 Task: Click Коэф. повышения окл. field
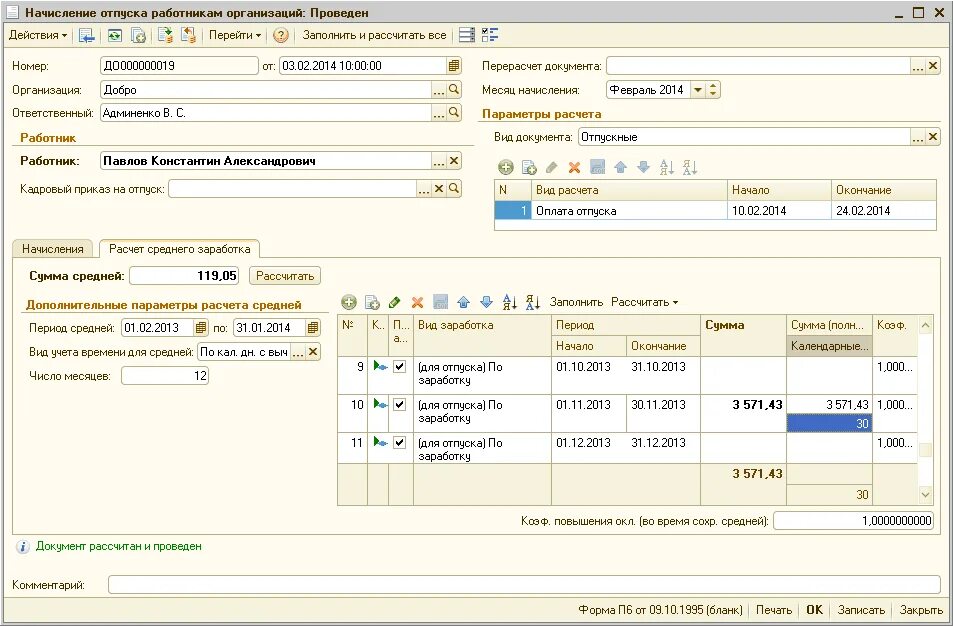tap(853, 521)
